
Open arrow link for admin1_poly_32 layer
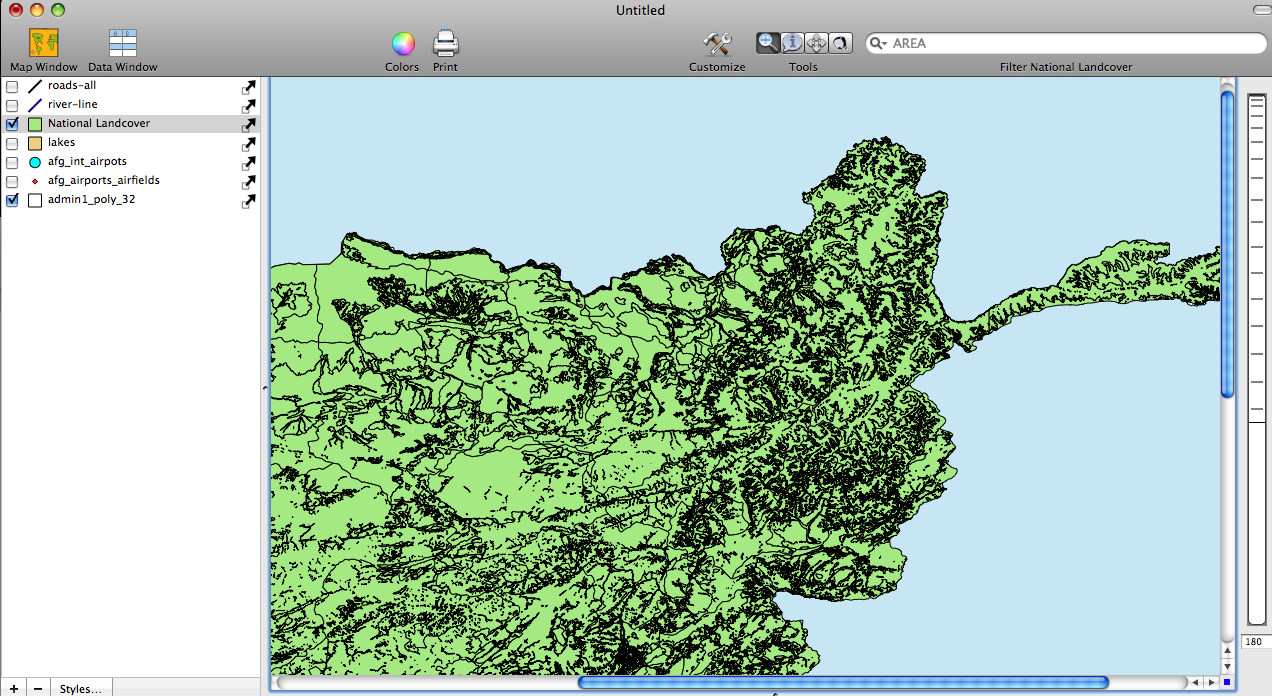point(248,200)
